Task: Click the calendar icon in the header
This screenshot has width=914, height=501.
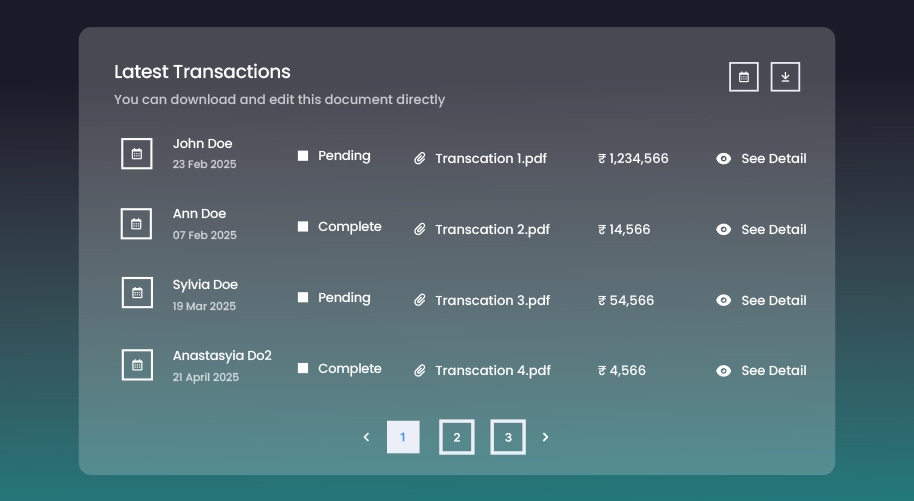Action: 744,77
